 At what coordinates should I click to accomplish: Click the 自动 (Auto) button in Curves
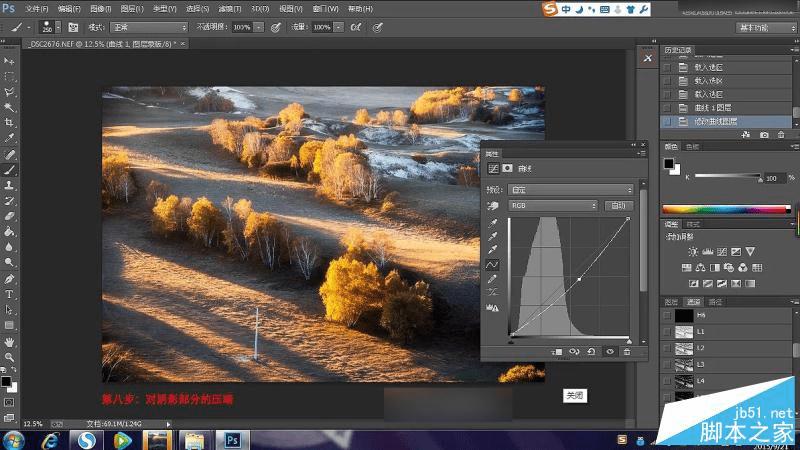click(x=617, y=205)
